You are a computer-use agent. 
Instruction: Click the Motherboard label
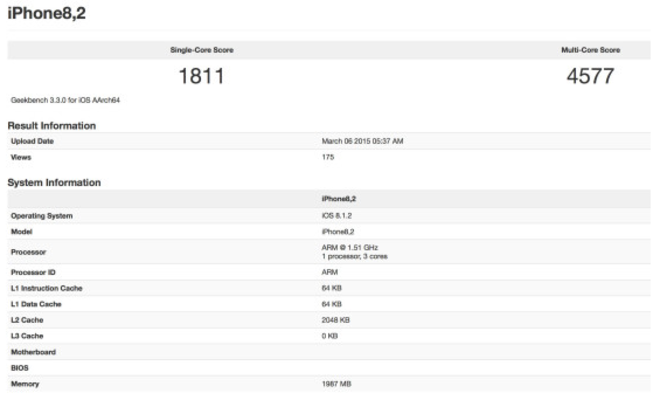coord(33,352)
